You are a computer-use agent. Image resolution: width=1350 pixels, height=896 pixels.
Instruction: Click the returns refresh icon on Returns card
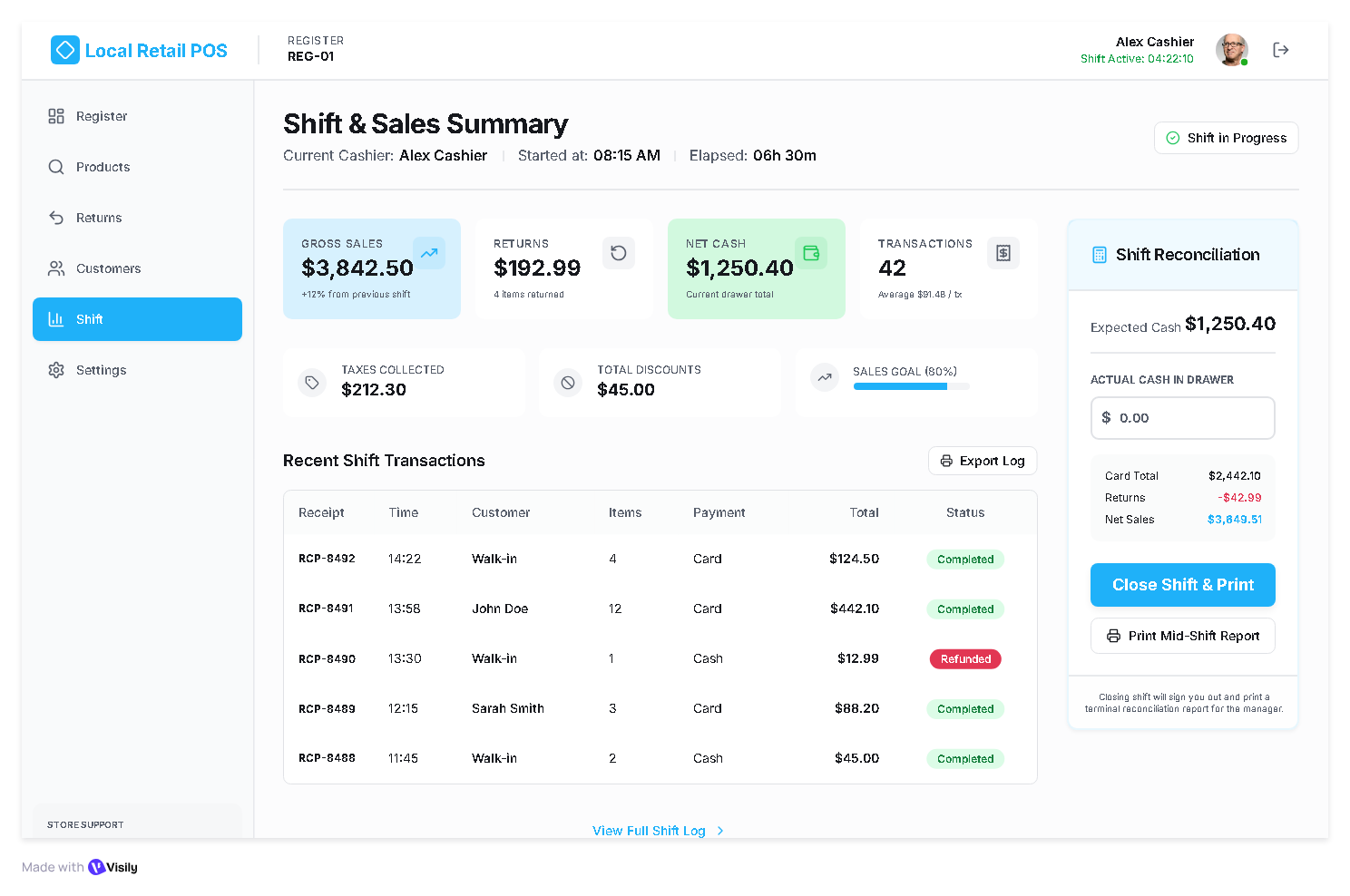coord(618,253)
